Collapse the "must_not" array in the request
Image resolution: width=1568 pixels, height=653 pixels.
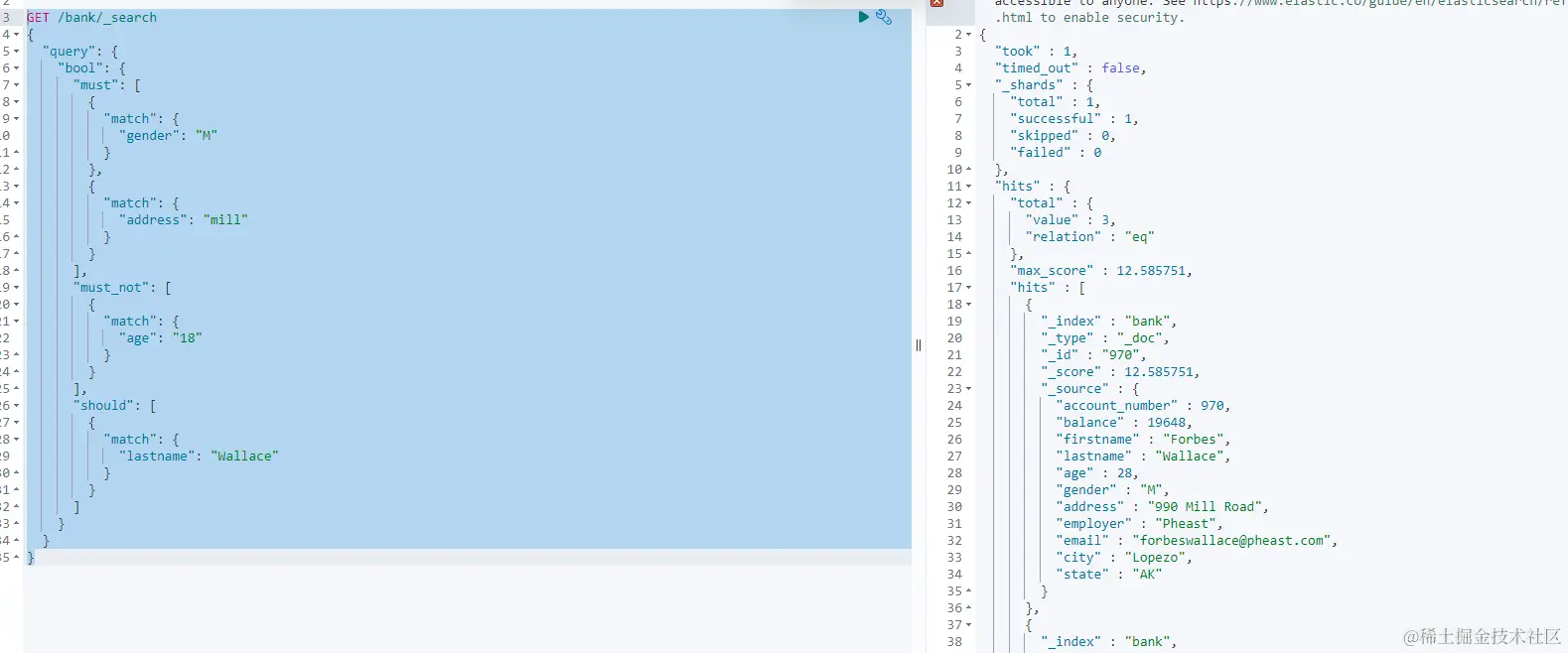pos(17,288)
